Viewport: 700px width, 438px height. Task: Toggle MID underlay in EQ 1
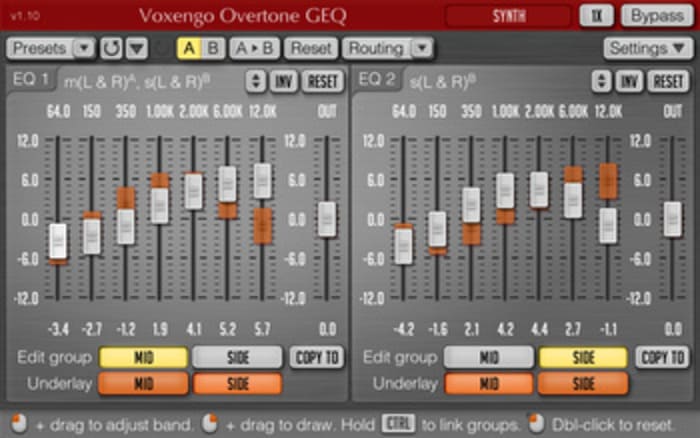click(x=144, y=384)
